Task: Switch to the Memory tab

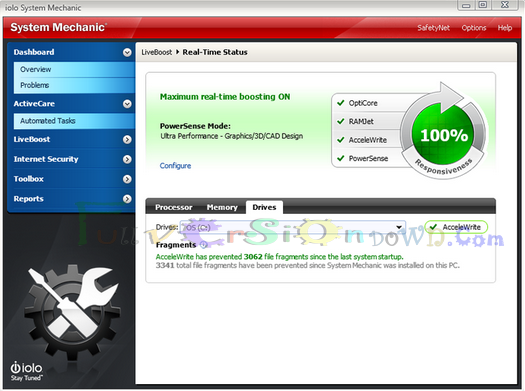Action: point(222,208)
